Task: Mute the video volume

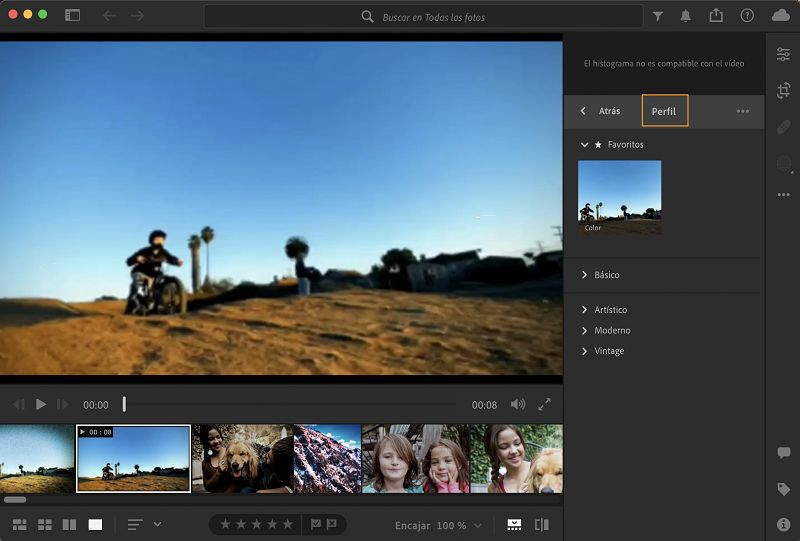Action: coord(518,404)
